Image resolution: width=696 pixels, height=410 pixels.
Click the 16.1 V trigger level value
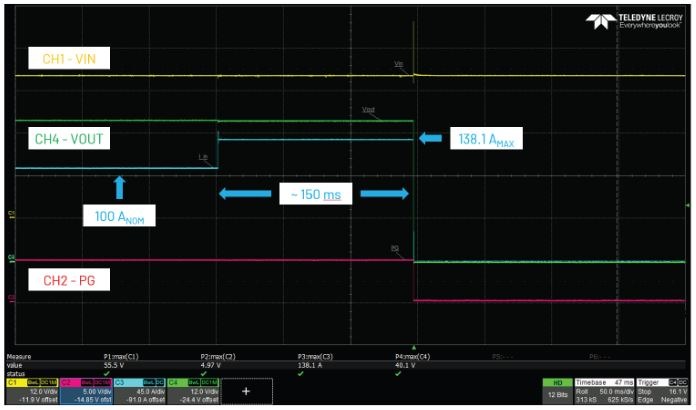point(677,392)
